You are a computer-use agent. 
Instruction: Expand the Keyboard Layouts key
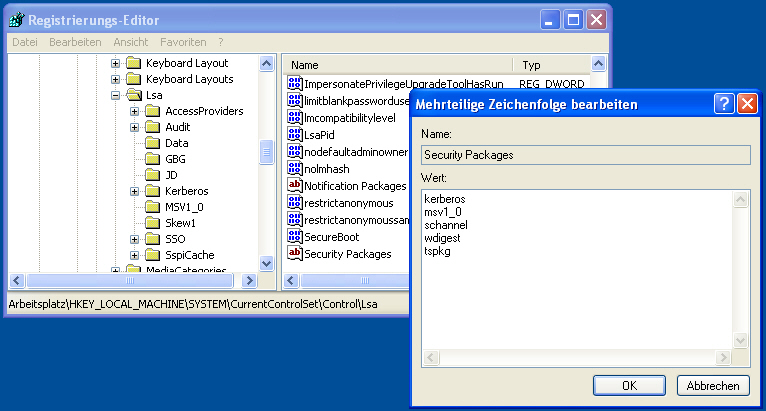(x=116, y=79)
